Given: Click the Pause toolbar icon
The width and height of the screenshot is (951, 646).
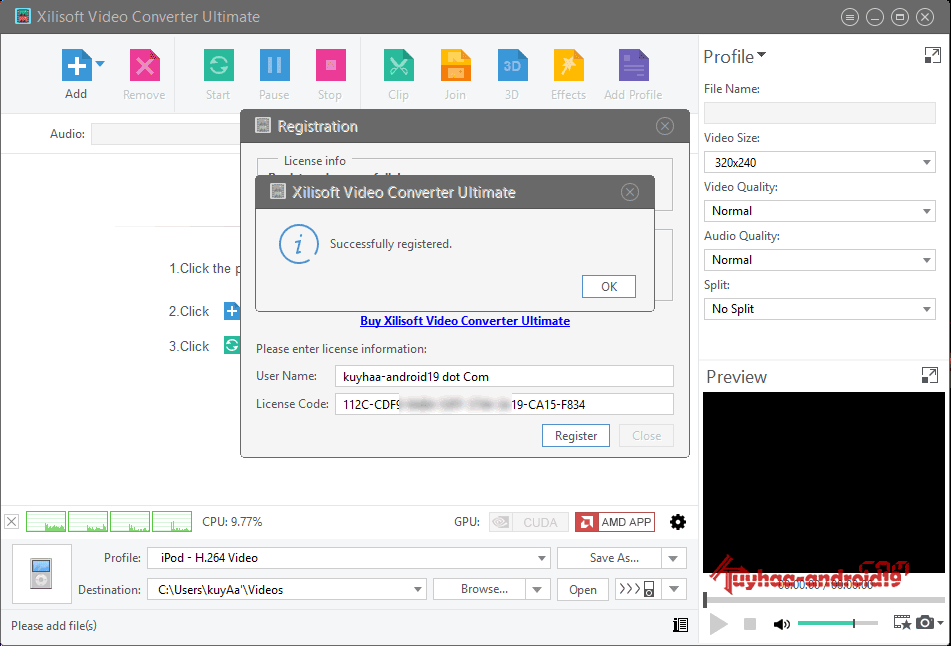Looking at the screenshot, I should 274,65.
